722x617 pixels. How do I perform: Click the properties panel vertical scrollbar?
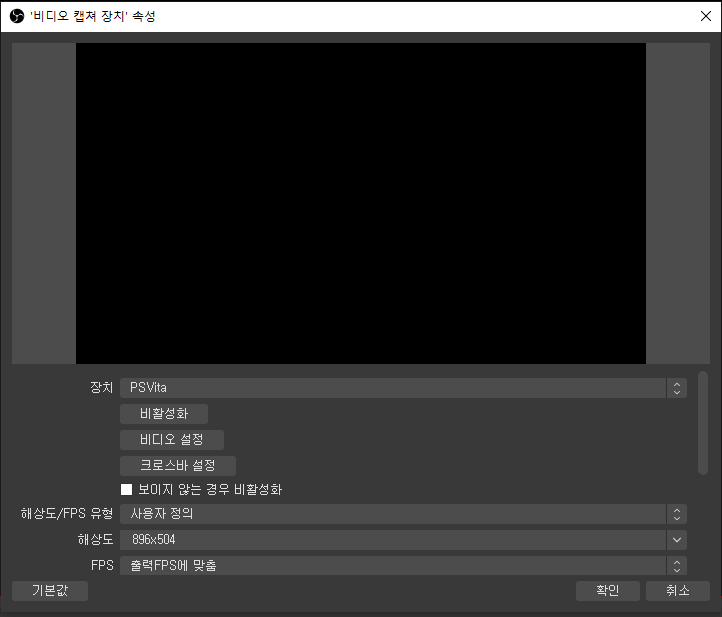(703, 423)
